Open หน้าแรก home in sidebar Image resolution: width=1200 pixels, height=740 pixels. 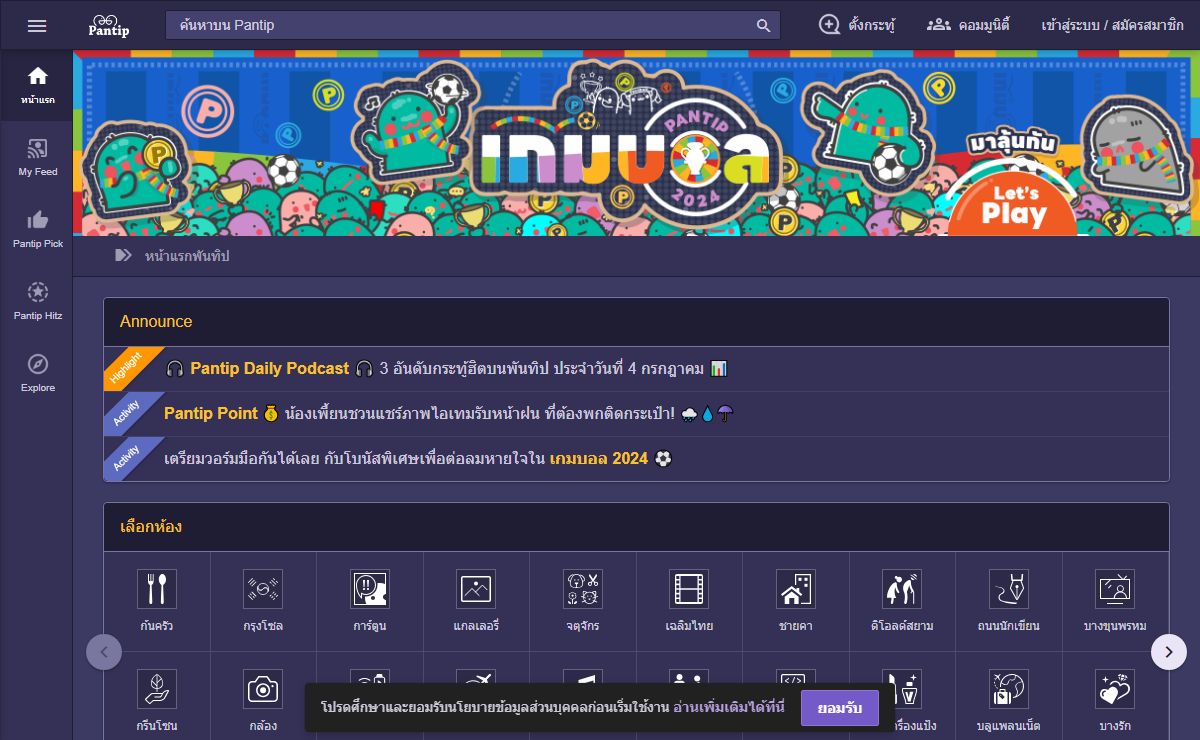(x=37, y=86)
